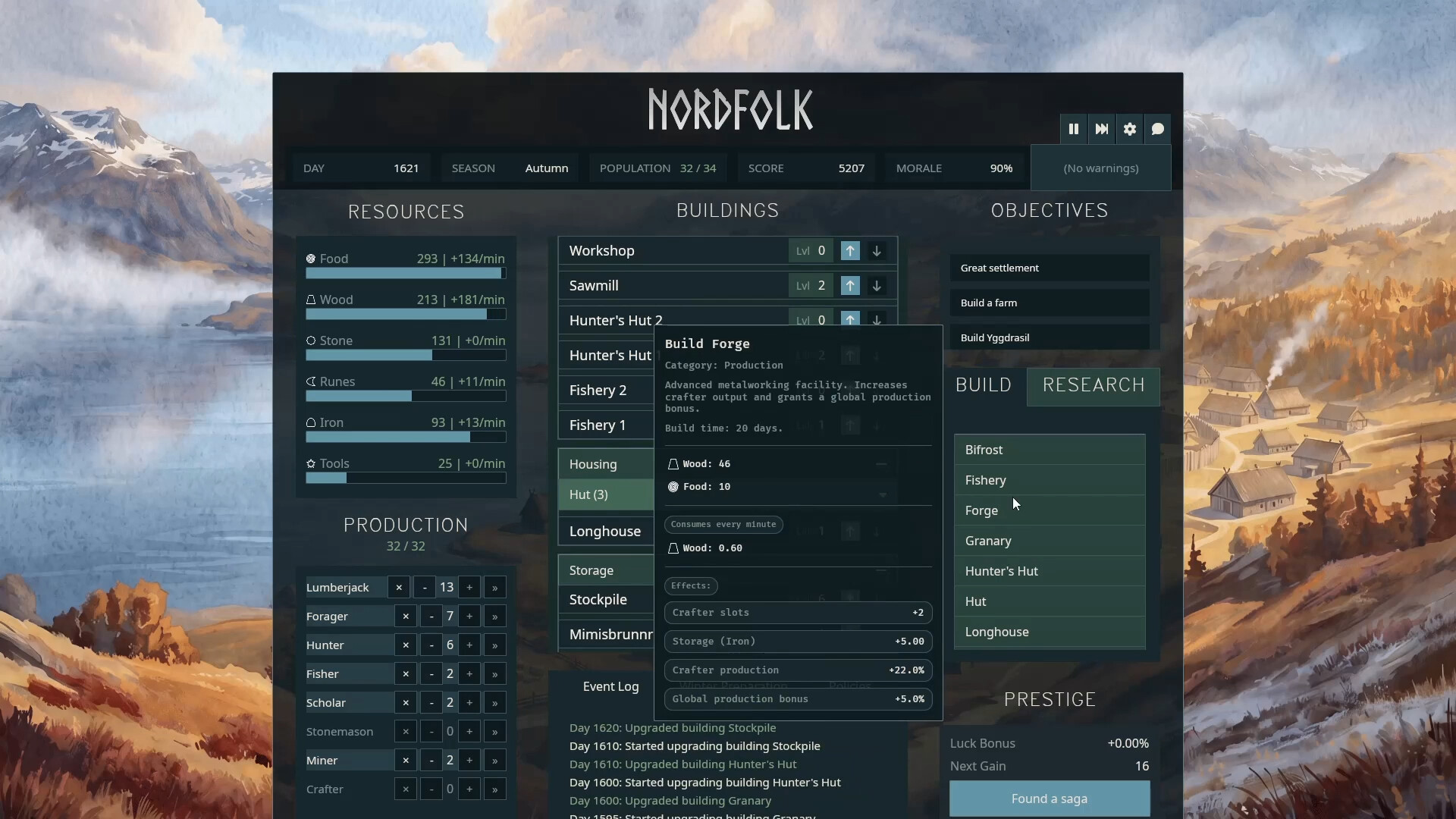Increase Fisher count with the plus button
1456x819 pixels.
[x=469, y=674]
